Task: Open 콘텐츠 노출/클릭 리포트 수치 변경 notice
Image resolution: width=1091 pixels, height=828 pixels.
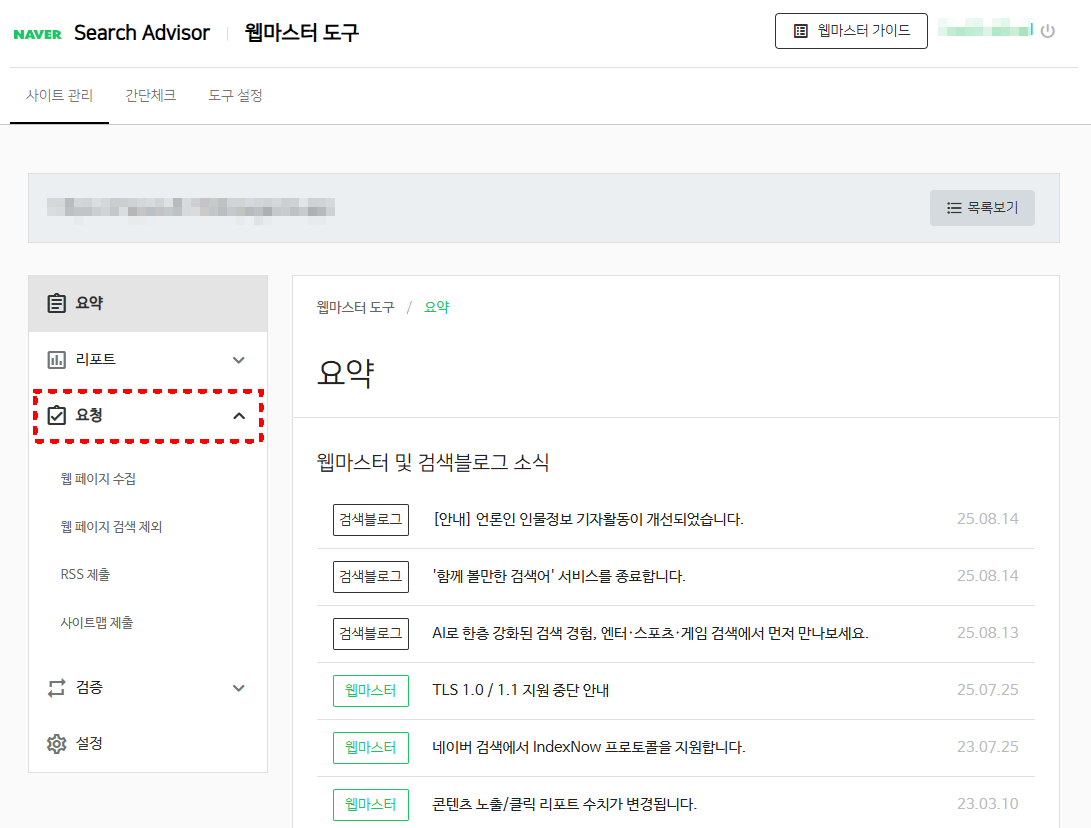Action: pos(564,804)
